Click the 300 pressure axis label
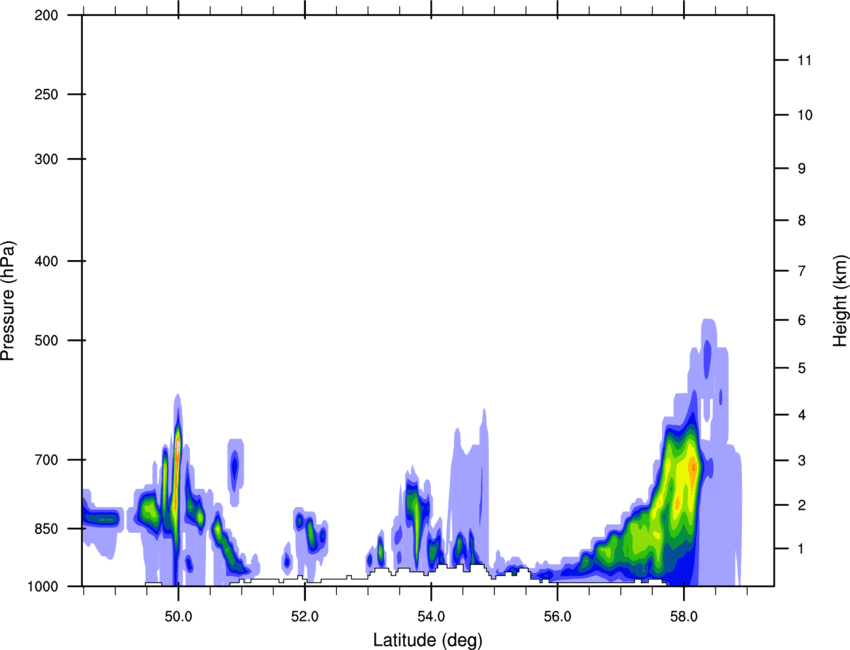Viewport: 850px width, 650px height. pos(46,159)
